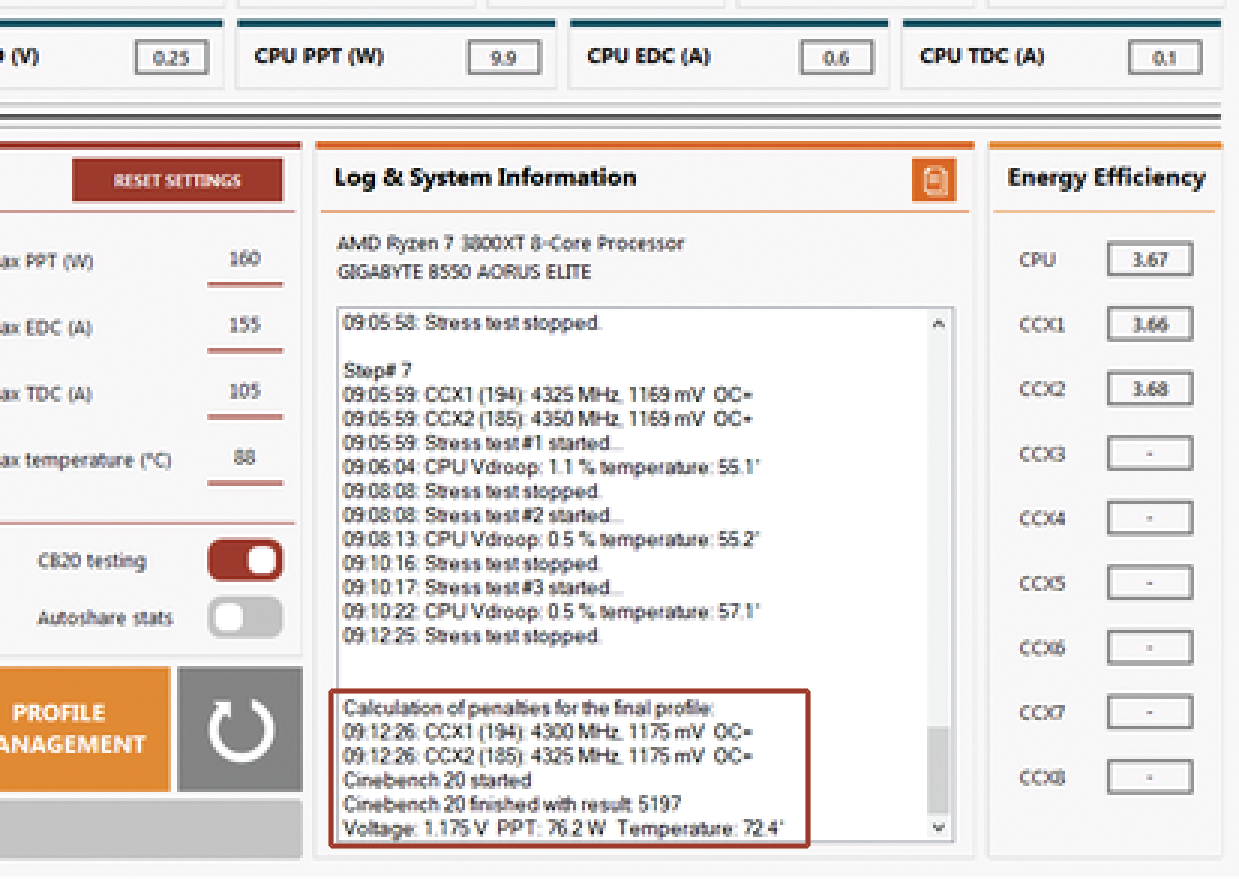The image size is (1239, 879).
Task: Click the Stress test #3 started log line
Action: 482,588
